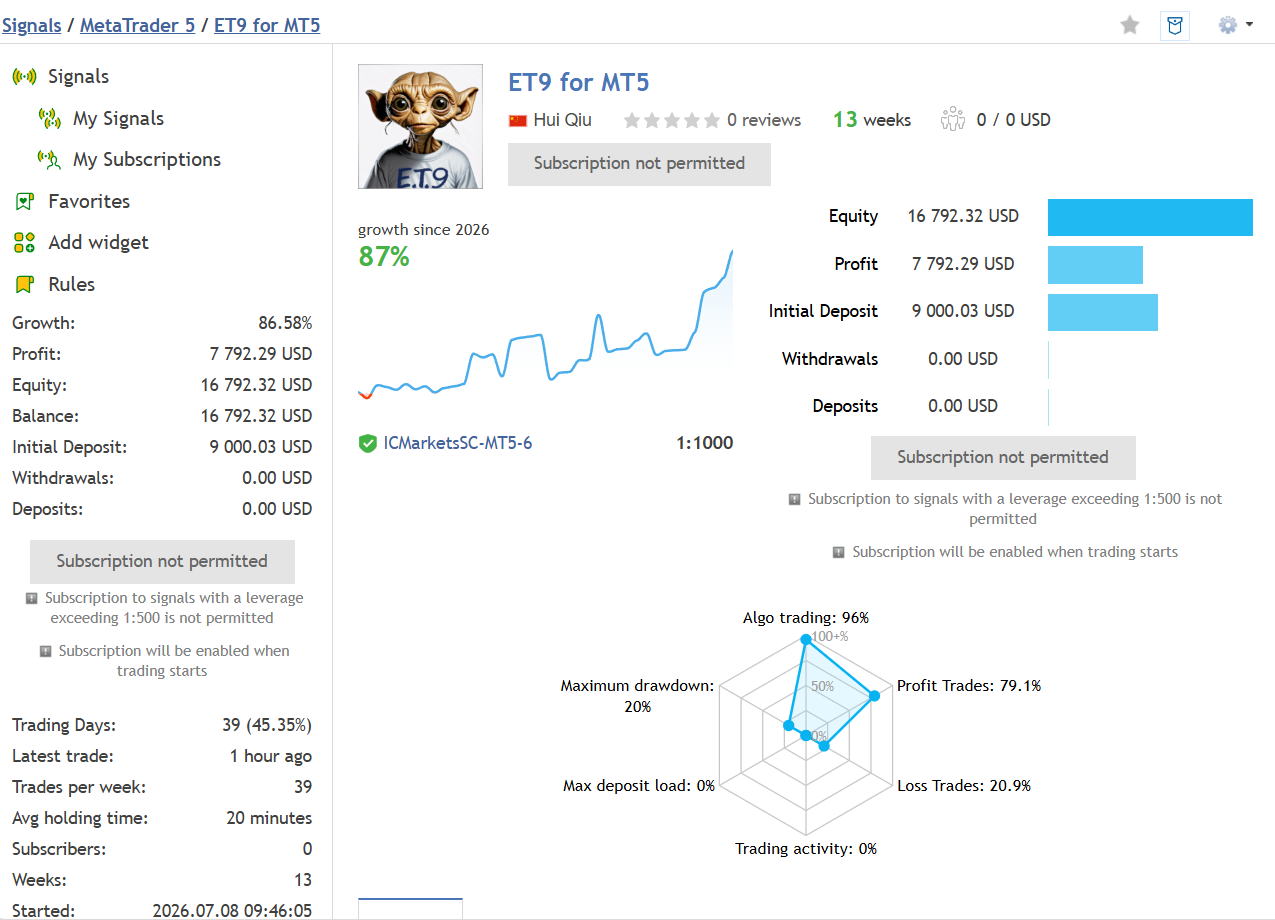This screenshot has height=920, width=1275.
Task: Click the Add widget icon
Action: [x=25, y=242]
